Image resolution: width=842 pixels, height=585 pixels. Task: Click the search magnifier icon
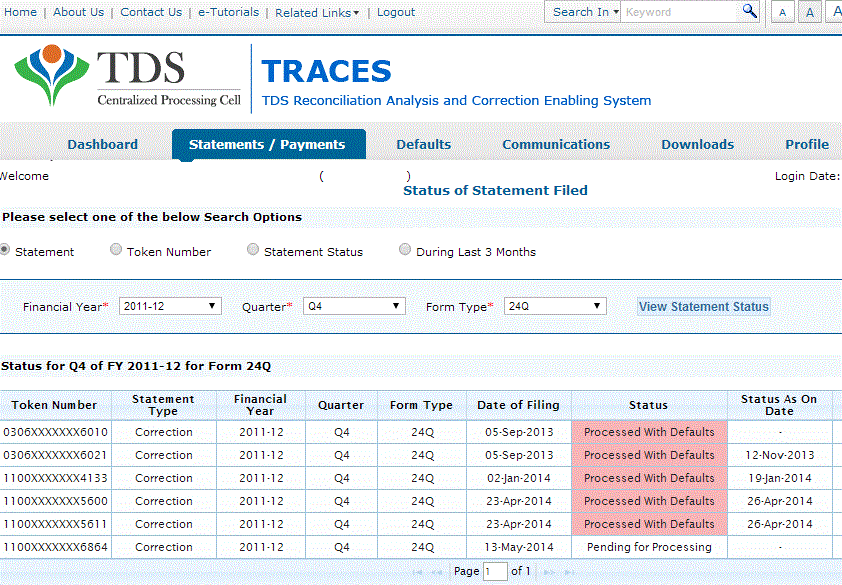click(x=749, y=11)
